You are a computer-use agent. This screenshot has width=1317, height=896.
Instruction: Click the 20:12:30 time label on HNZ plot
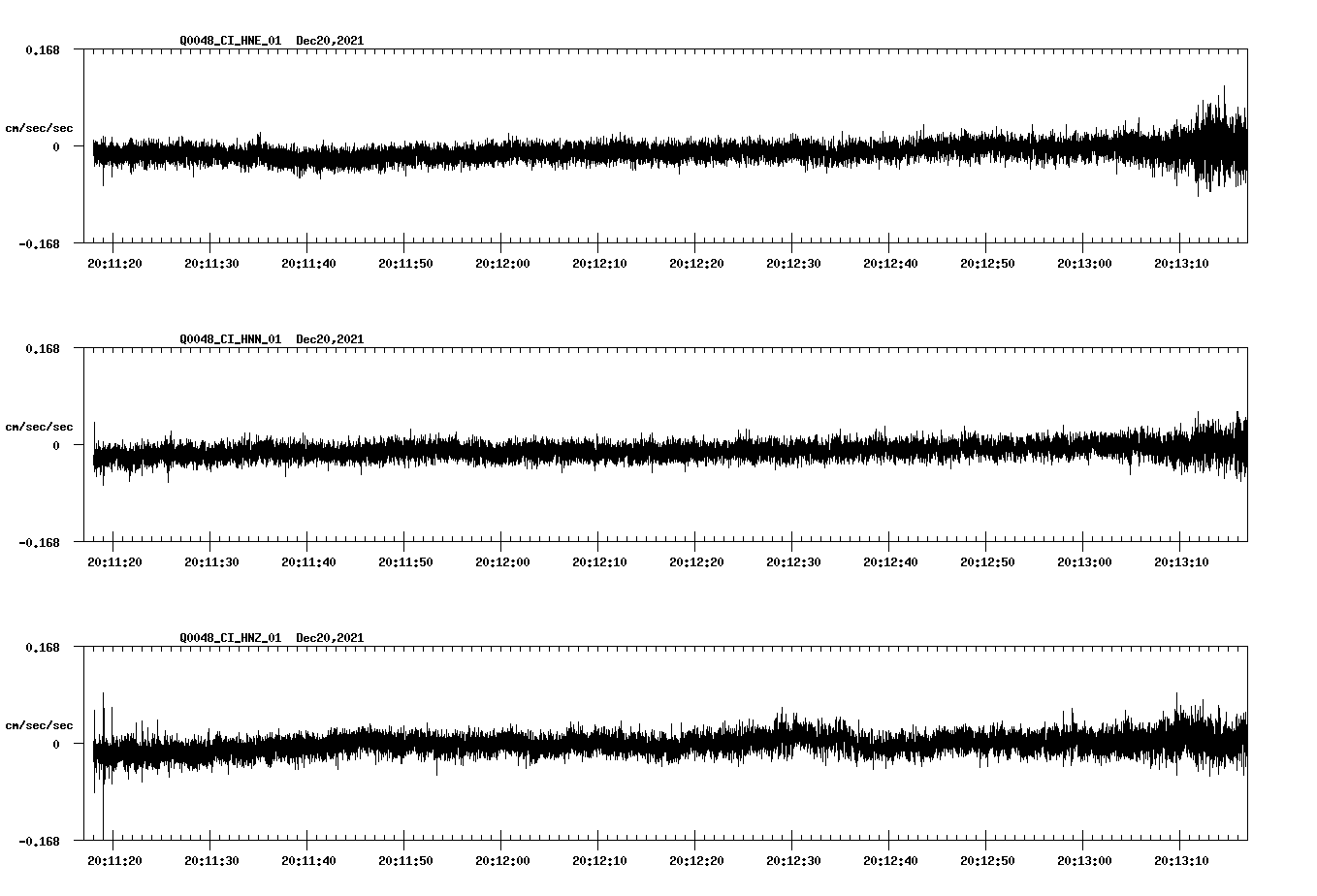click(793, 861)
